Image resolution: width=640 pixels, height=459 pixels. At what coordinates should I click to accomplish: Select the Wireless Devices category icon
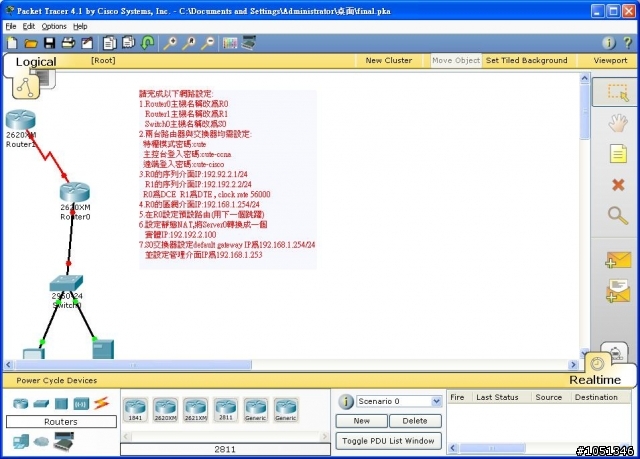pyautogui.click(x=81, y=404)
